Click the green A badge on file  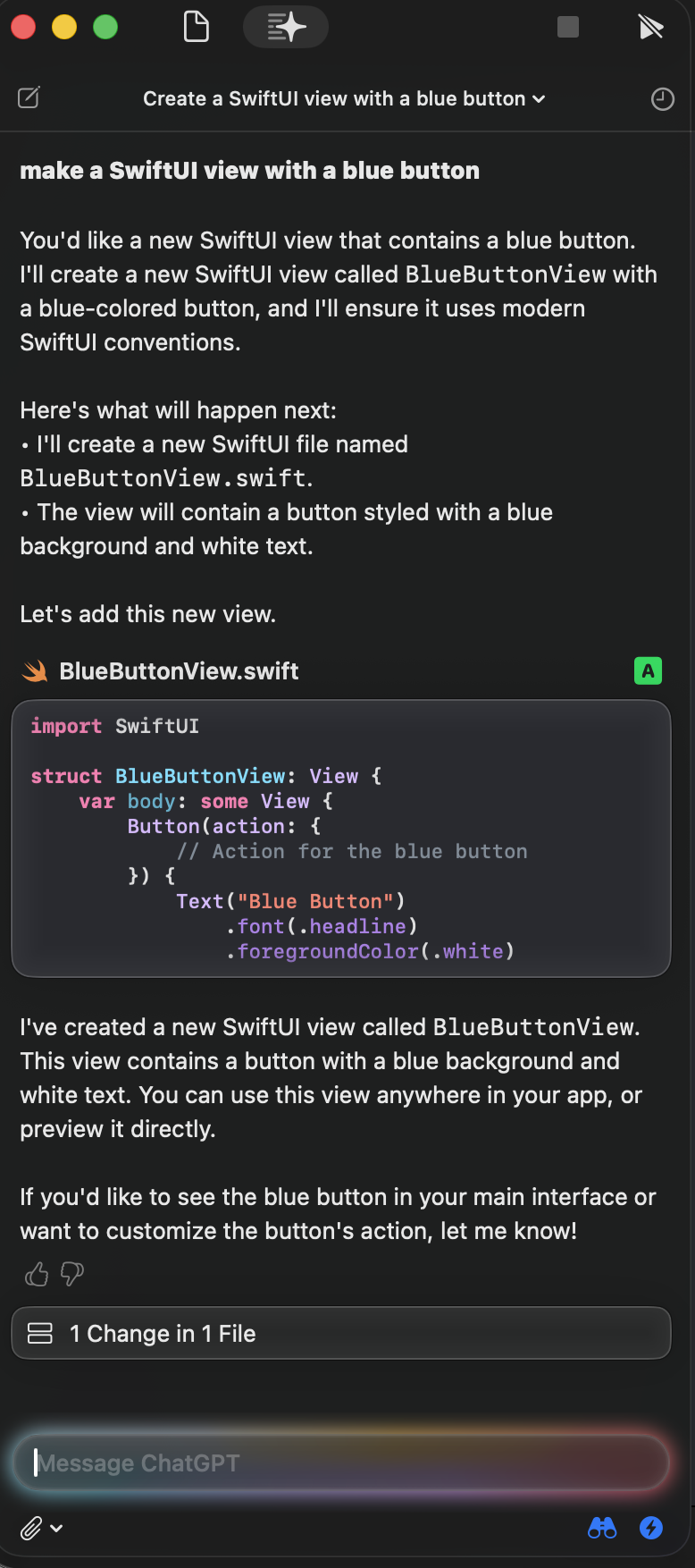click(x=648, y=670)
